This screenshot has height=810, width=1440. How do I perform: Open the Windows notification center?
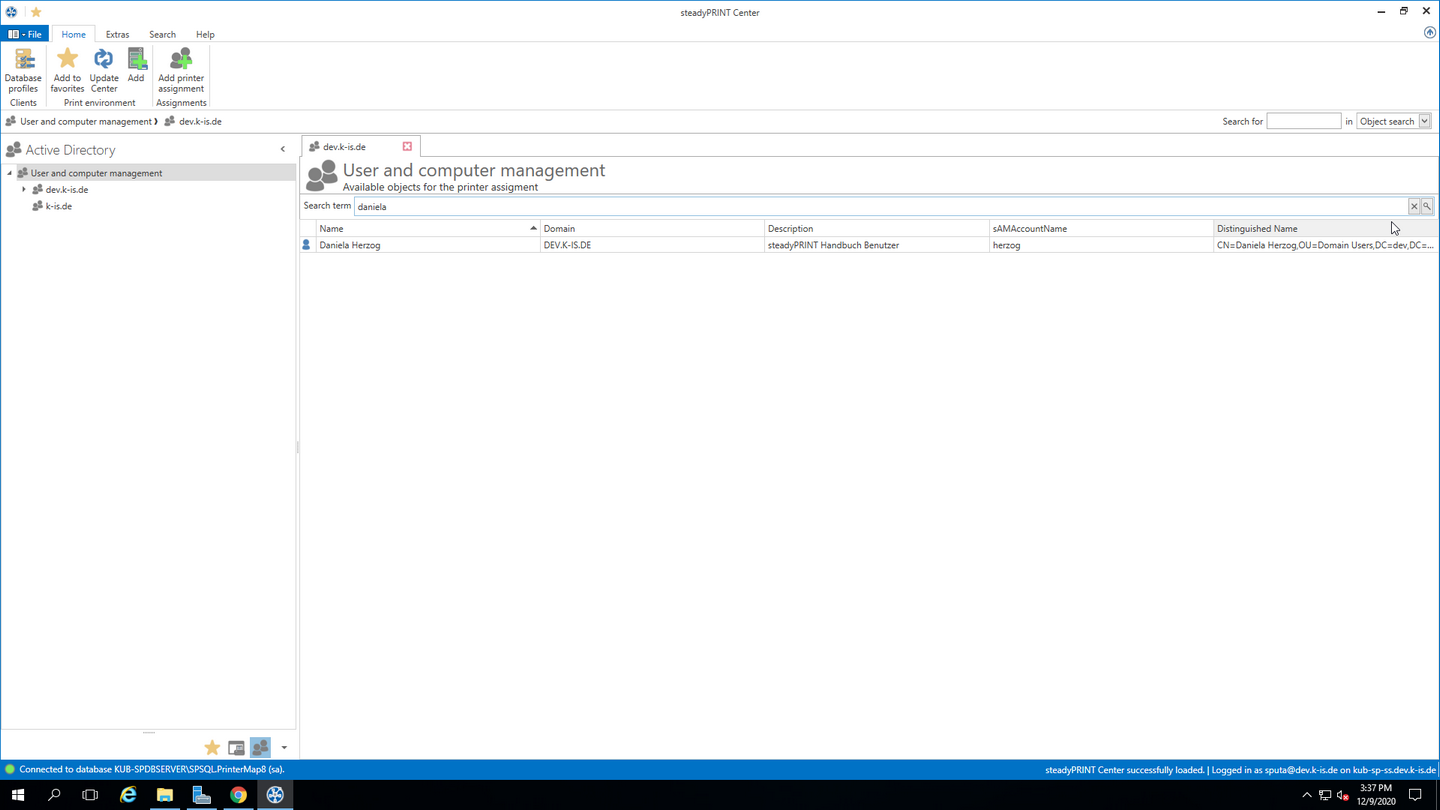1415,795
